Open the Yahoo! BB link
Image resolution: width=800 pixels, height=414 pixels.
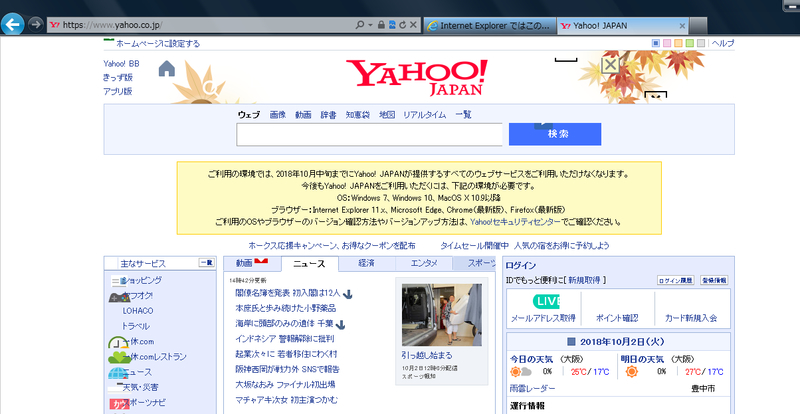(x=121, y=64)
